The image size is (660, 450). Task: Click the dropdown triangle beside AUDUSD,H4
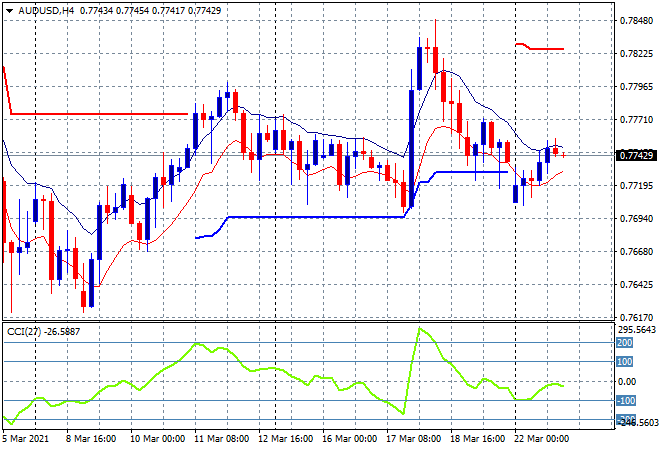click(x=8, y=8)
